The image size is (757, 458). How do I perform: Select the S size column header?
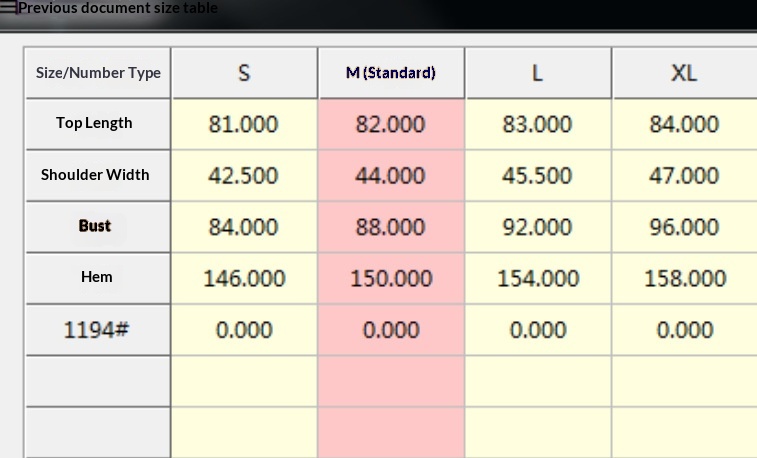tap(244, 73)
